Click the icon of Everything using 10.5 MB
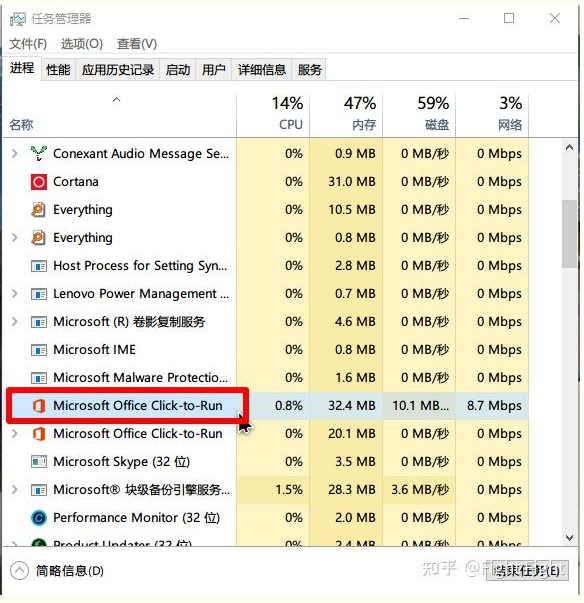The width and height of the screenshot is (584, 603). pos(39,210)
